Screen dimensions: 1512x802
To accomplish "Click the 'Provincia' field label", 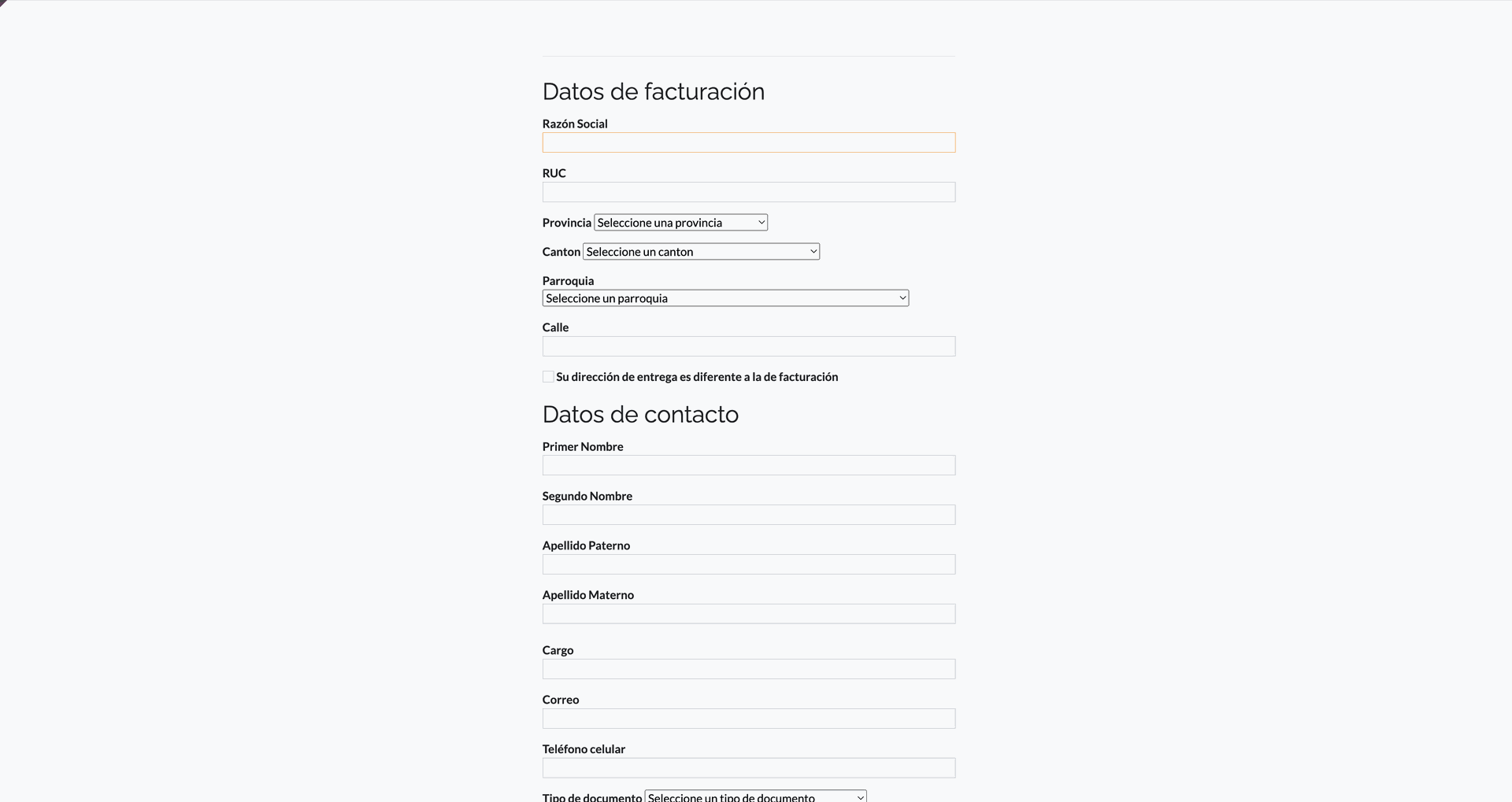I will pos(566,223).
